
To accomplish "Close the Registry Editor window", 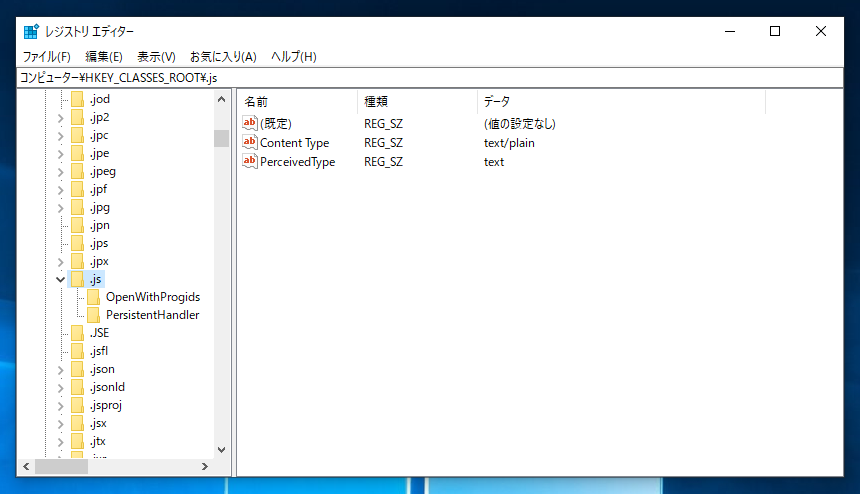I will [821, 31].
